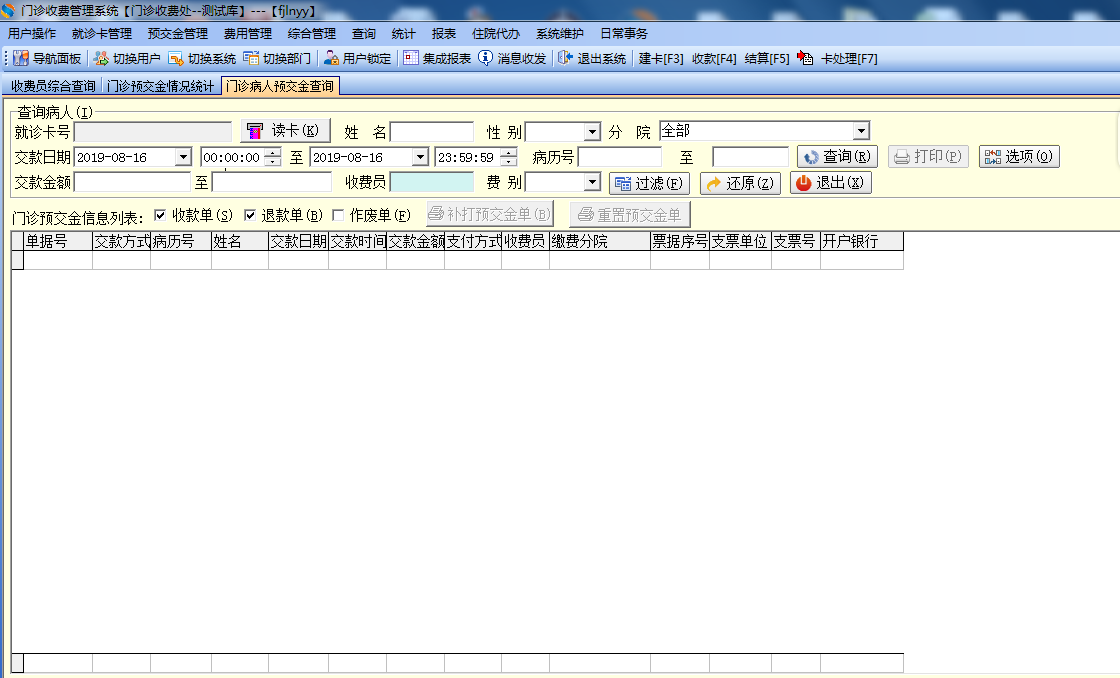Open the 查询 menu
Screen dimensions: 1120x678
point(364,34)
